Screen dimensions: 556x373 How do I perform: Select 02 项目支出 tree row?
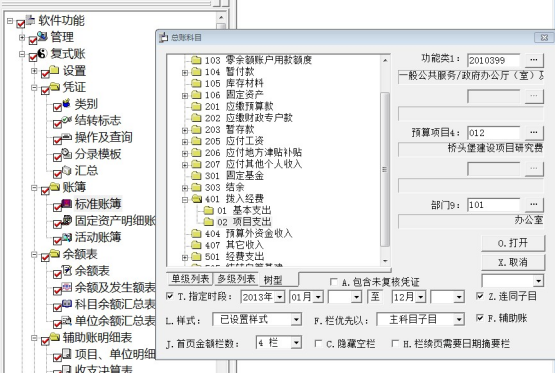pos(244,222)
